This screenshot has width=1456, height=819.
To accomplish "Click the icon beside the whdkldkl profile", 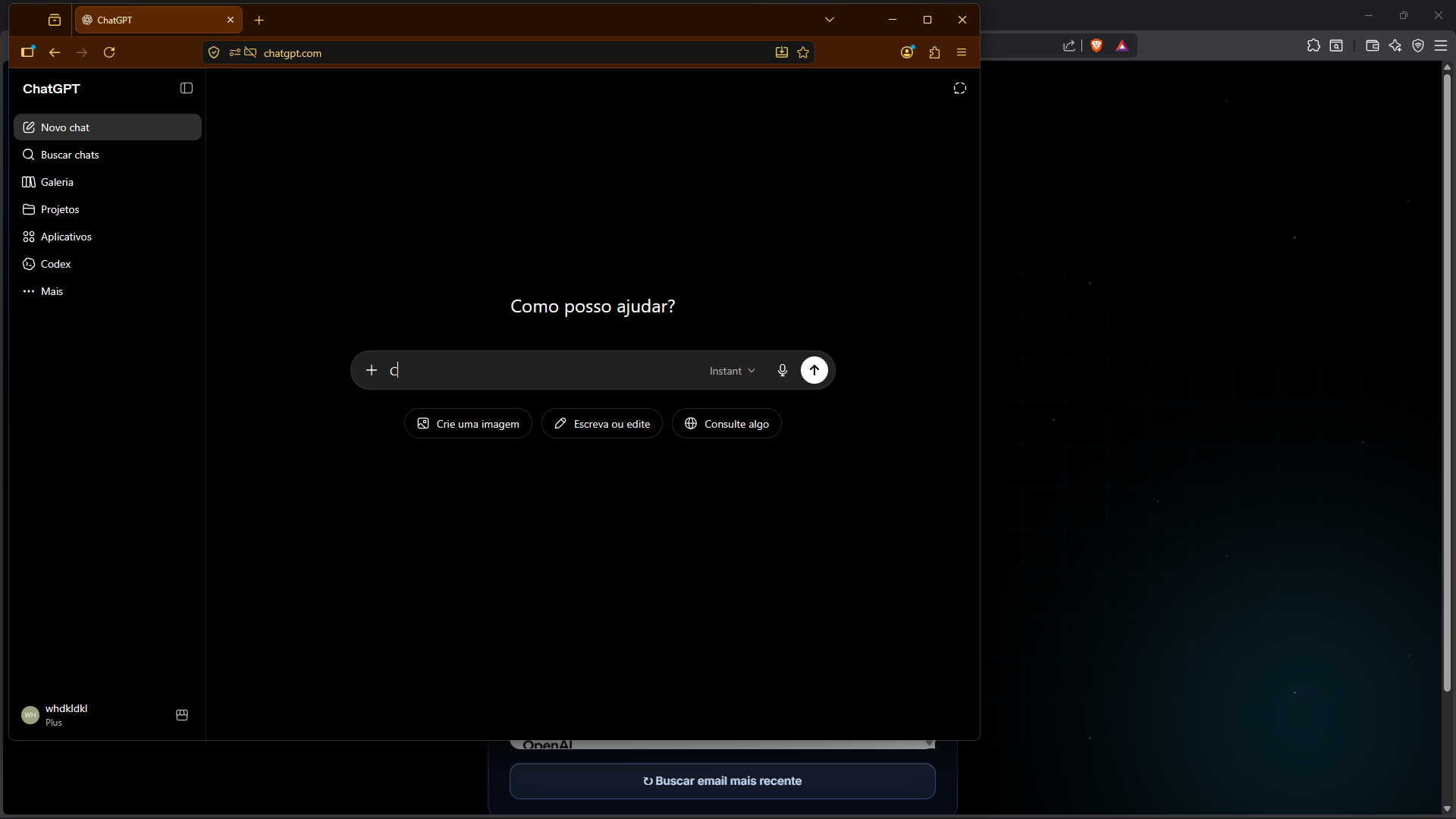I will pos(182,715).
